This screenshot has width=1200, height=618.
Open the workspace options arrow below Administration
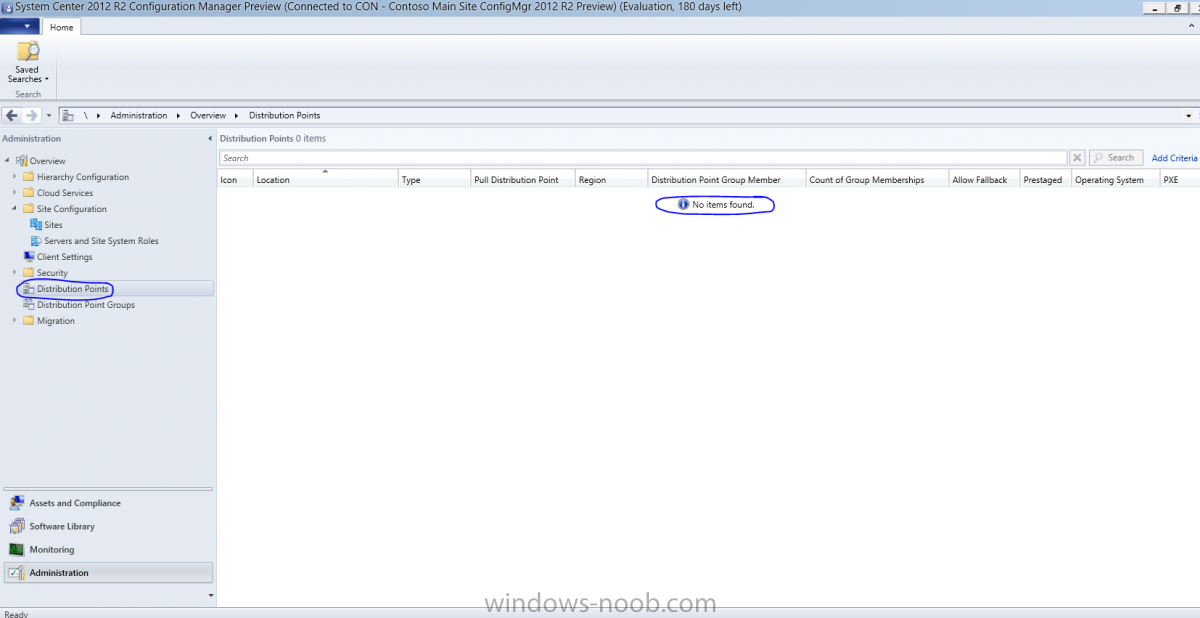209,595
